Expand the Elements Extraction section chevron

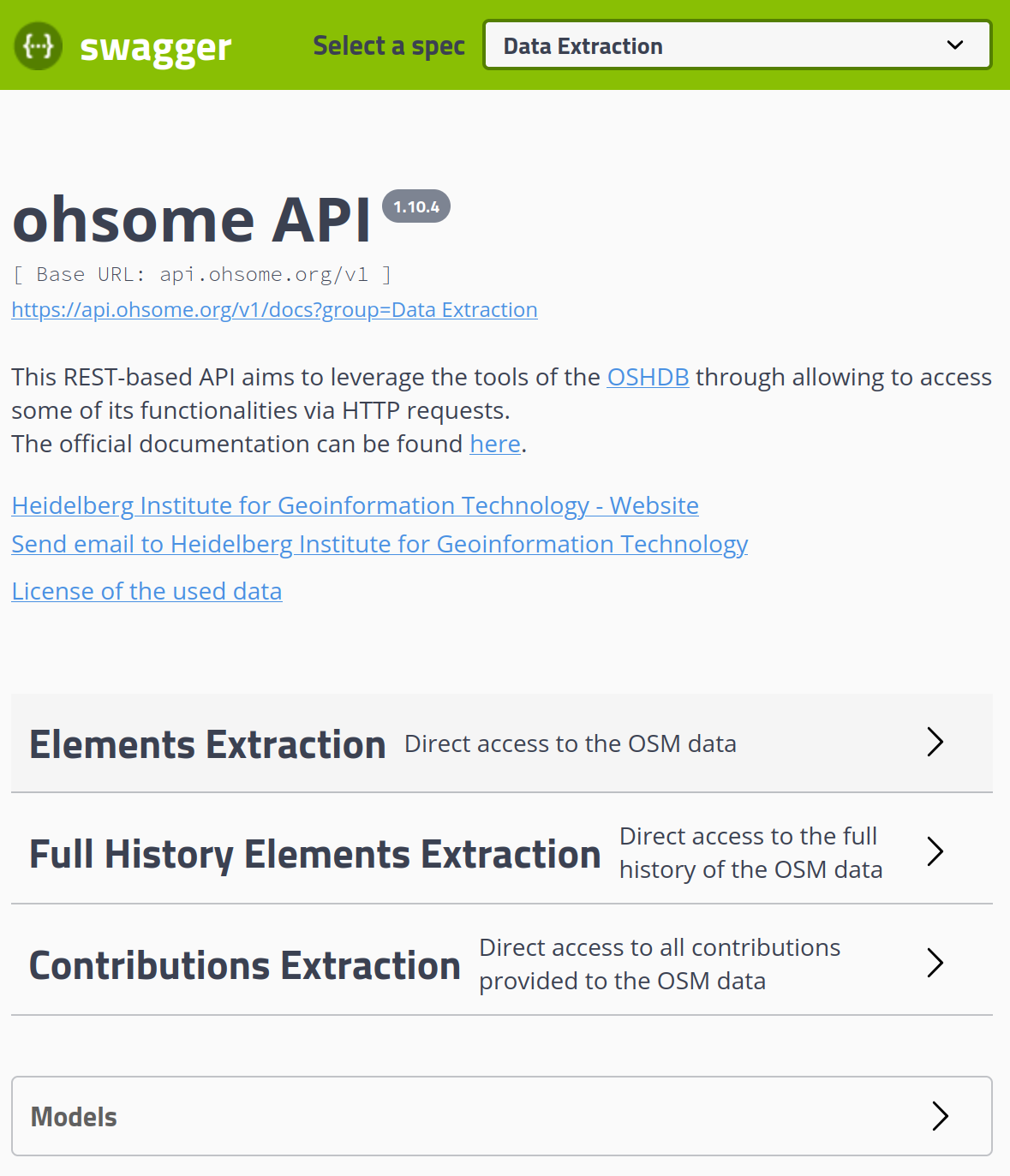click(935, 743)
